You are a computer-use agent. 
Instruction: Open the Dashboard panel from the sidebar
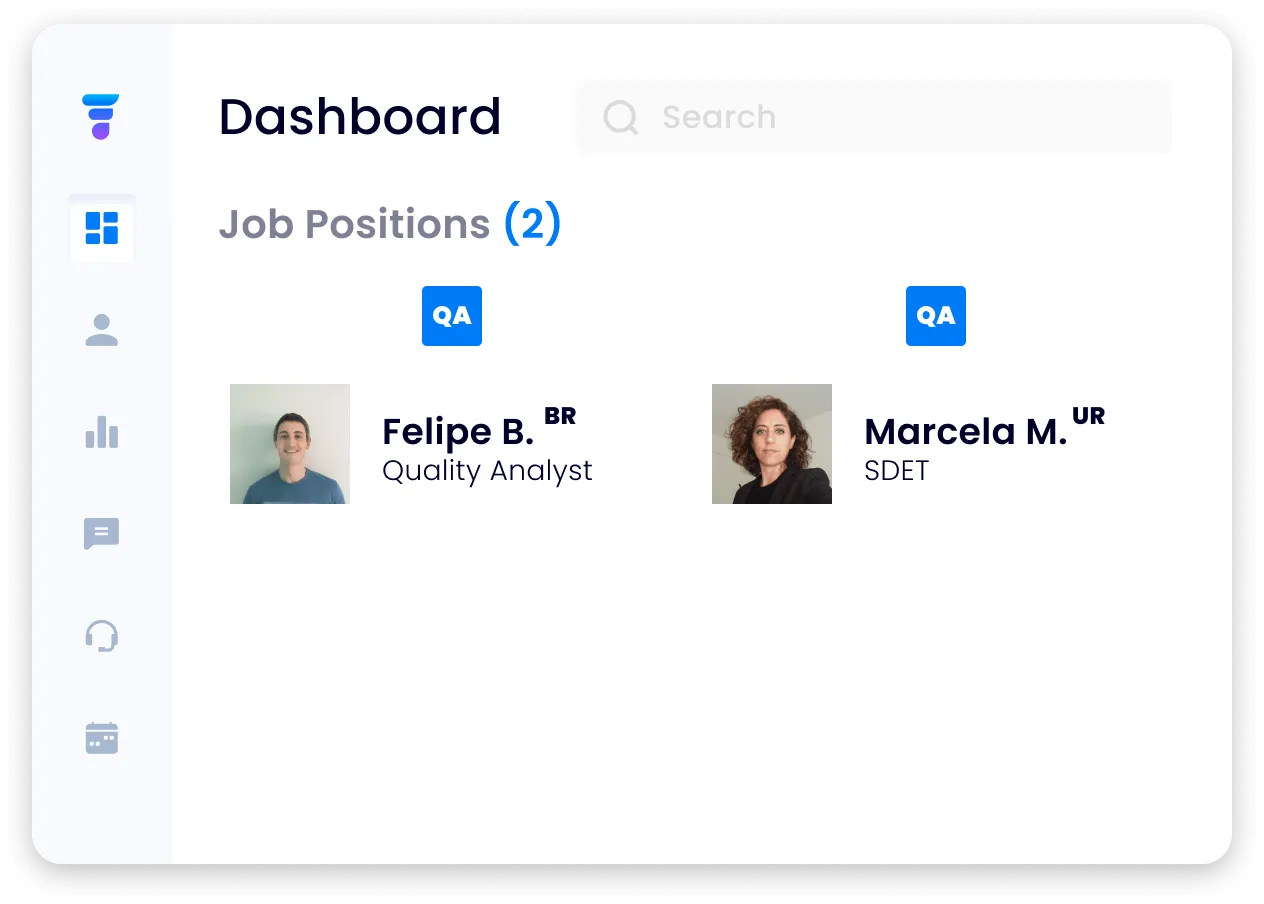[x=101, y=228]
